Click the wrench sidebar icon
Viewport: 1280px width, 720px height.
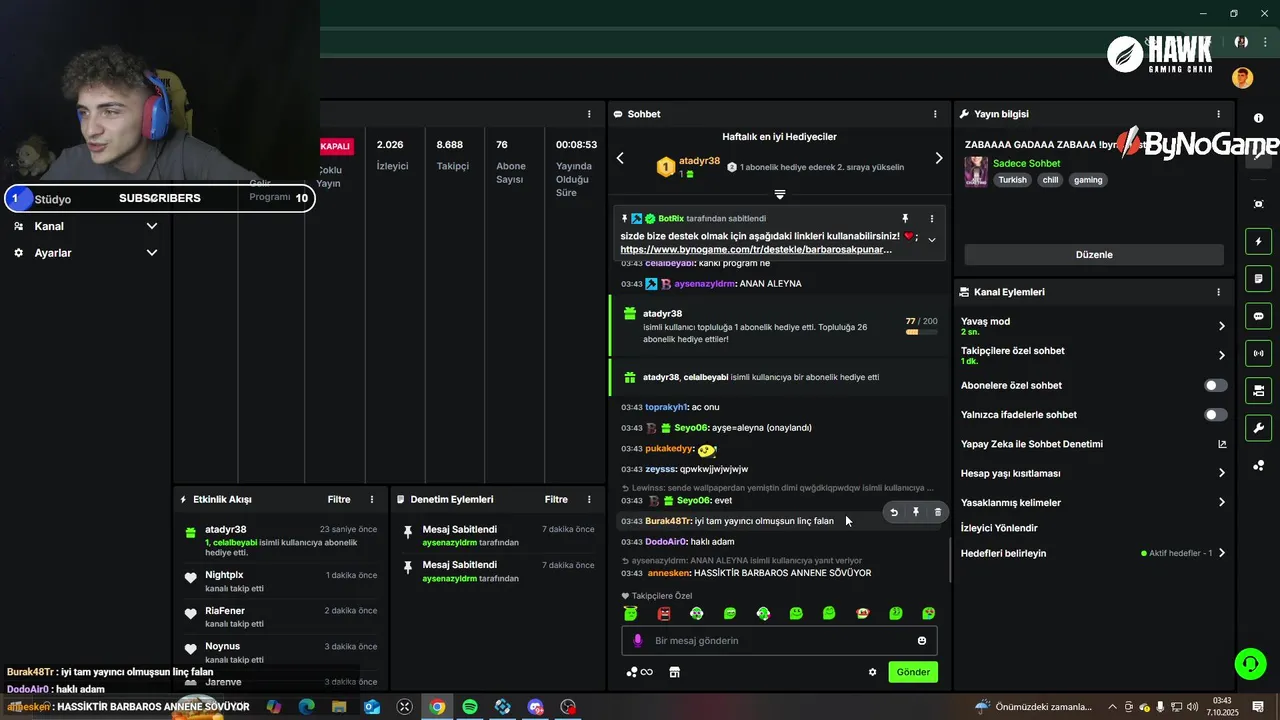point(1258,428)
